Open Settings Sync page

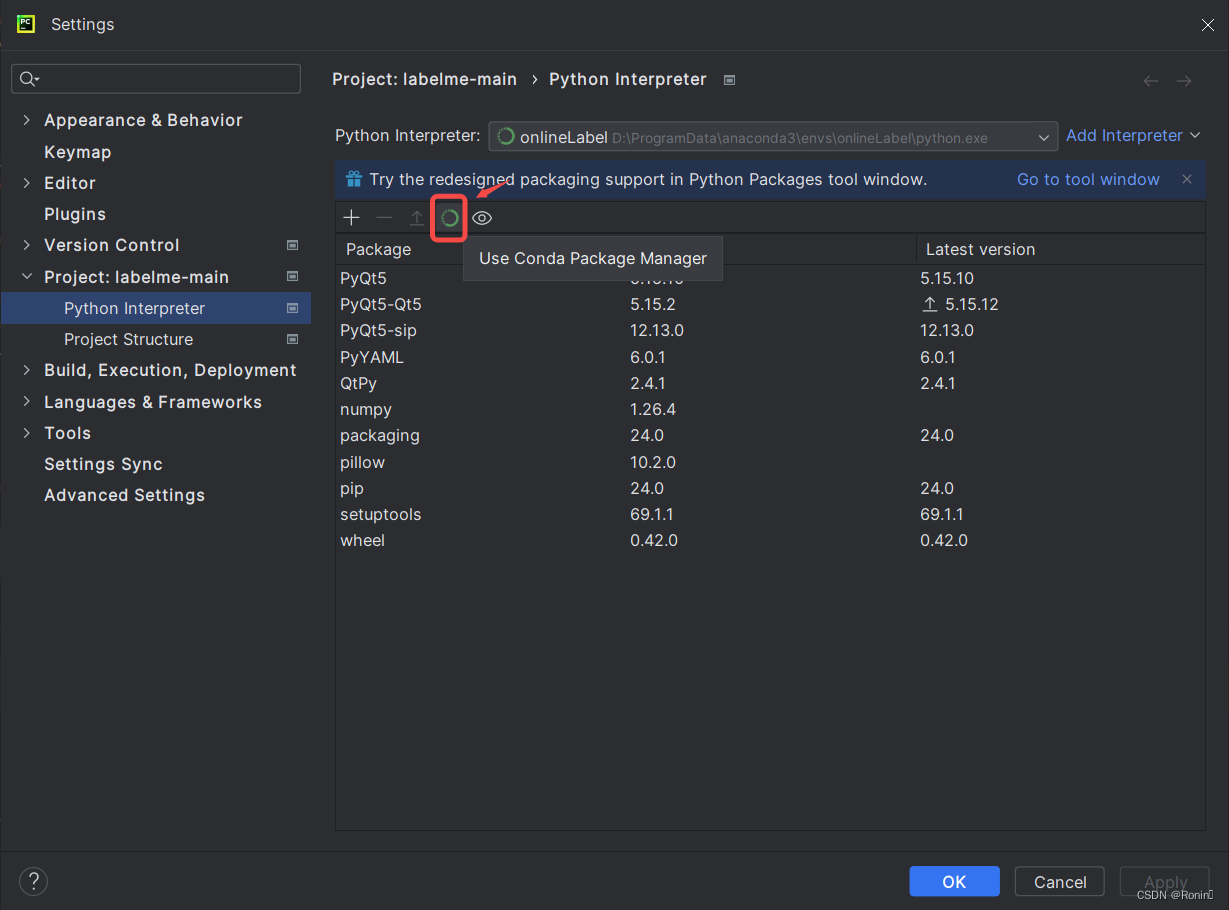click(103, 464)
